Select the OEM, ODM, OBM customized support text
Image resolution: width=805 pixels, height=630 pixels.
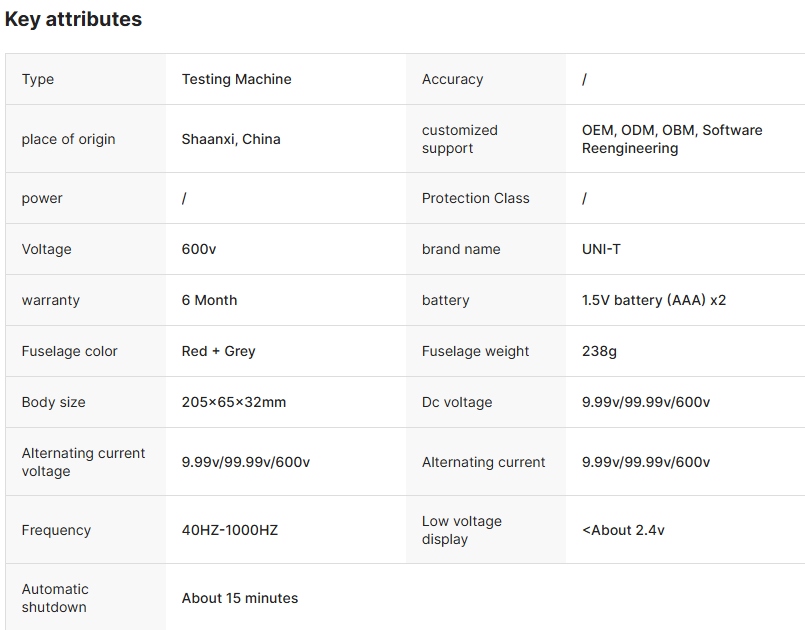click(671, 139)
